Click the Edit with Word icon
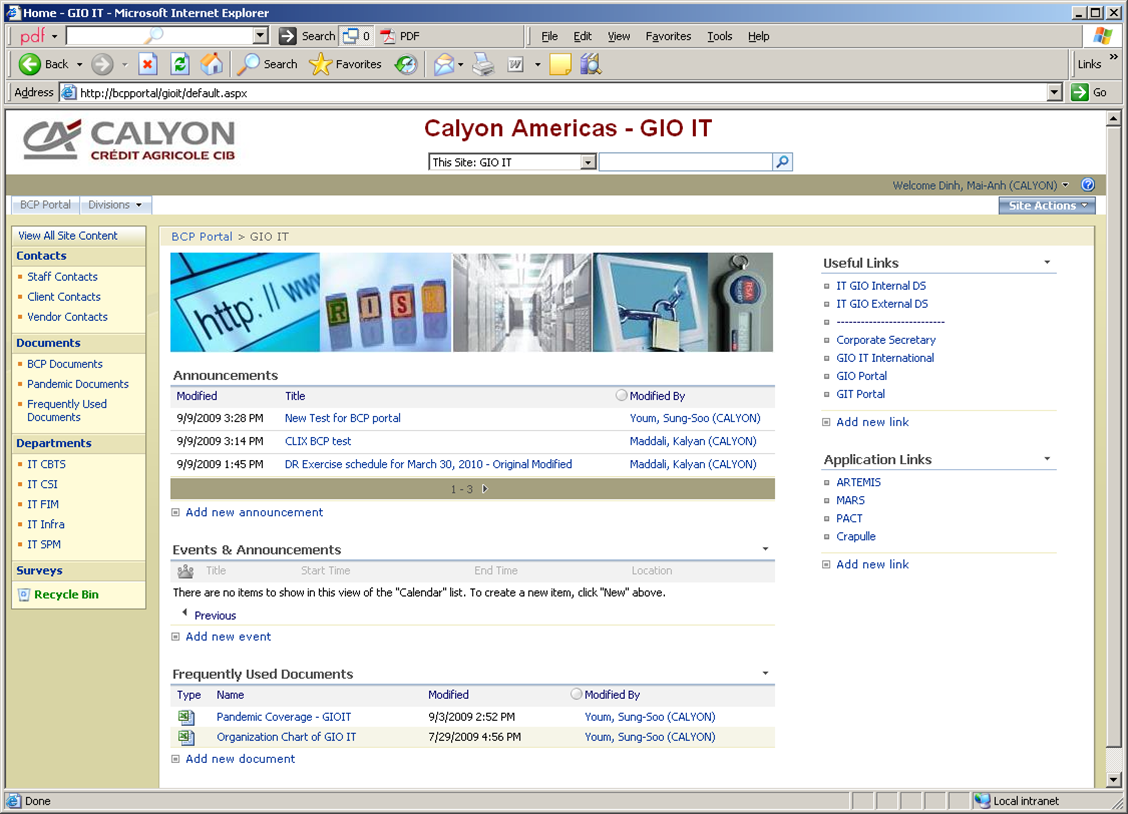Image resolution: width=1128 pixels, height=814 pixels. click(515, 64)
